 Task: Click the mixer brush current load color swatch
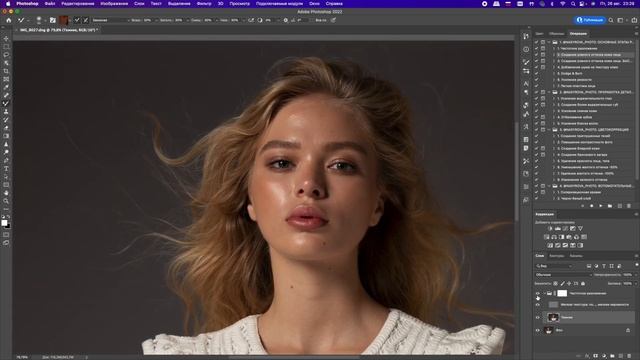(64, 20)
